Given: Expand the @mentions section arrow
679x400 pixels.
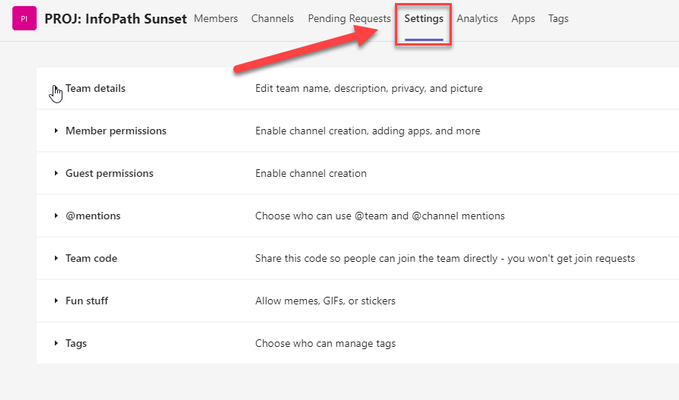Looking at the screenshot, I should coord(56,216).
